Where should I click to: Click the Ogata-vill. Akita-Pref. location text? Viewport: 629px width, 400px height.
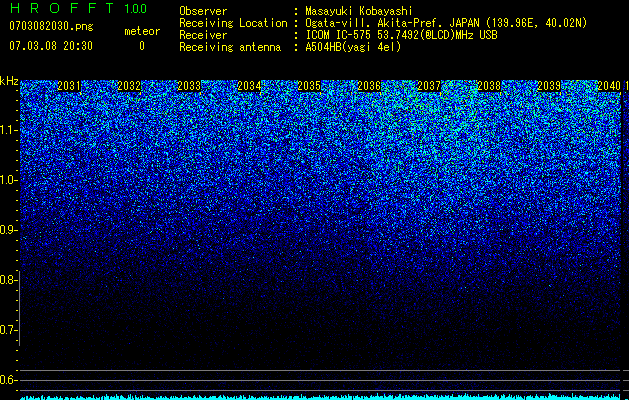coord(446,23)
